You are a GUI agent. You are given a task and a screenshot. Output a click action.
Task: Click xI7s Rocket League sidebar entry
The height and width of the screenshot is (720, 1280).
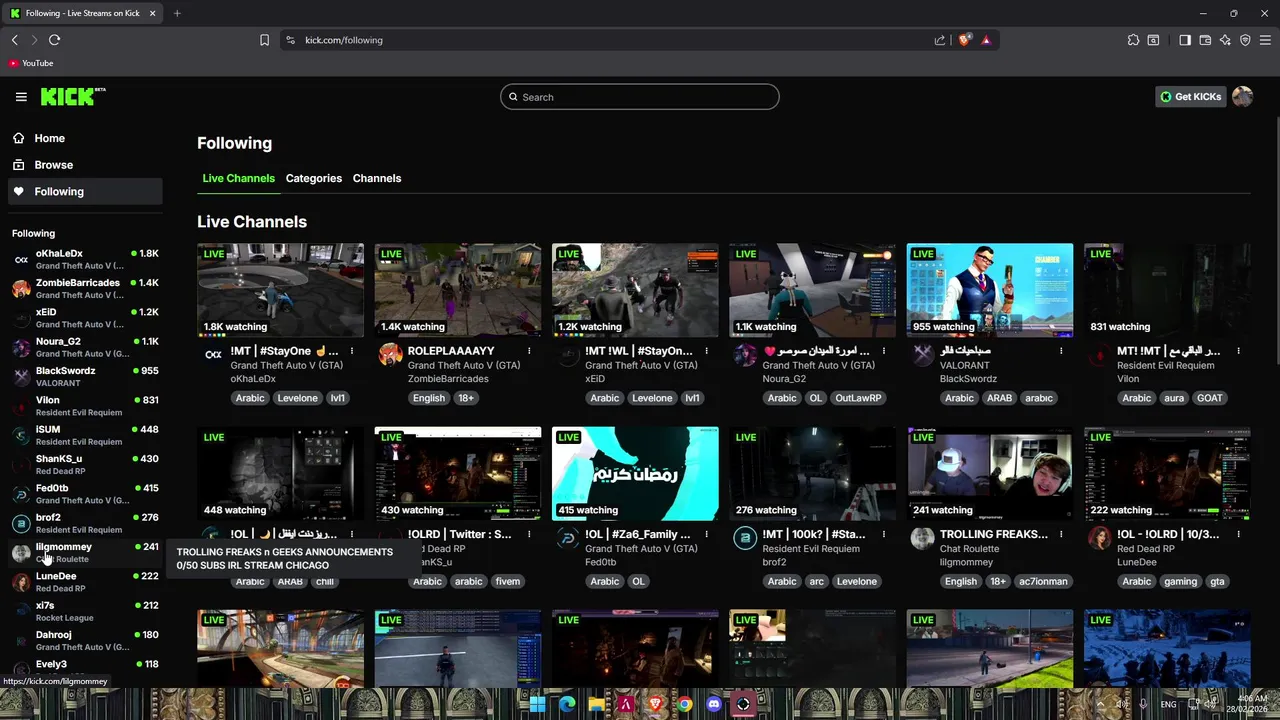click(85, 611)
